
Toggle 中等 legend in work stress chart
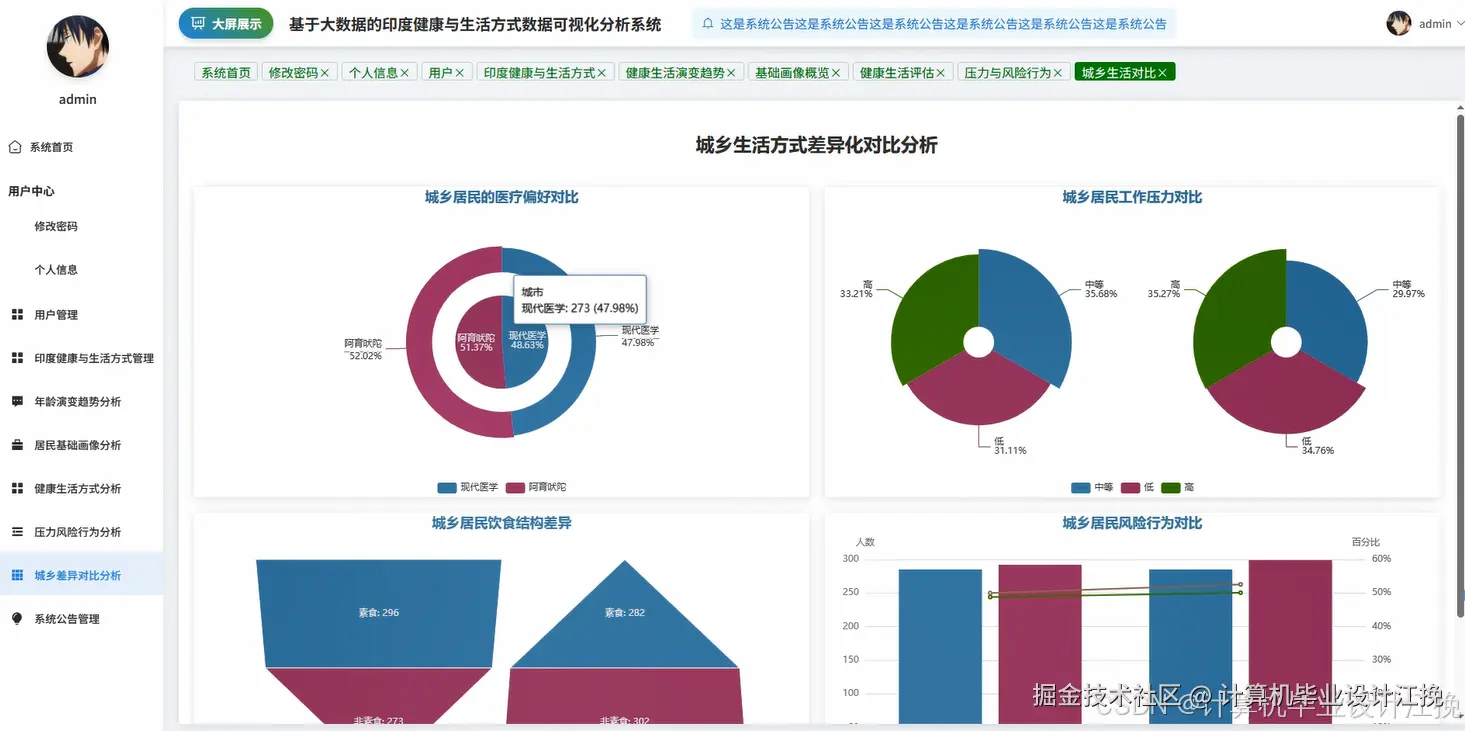(1092, 488)
